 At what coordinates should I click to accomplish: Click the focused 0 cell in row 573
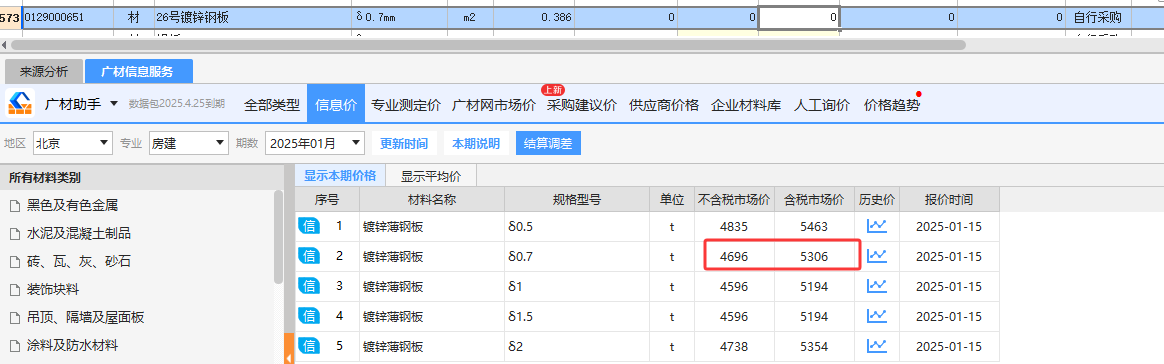tap(799, 17)
